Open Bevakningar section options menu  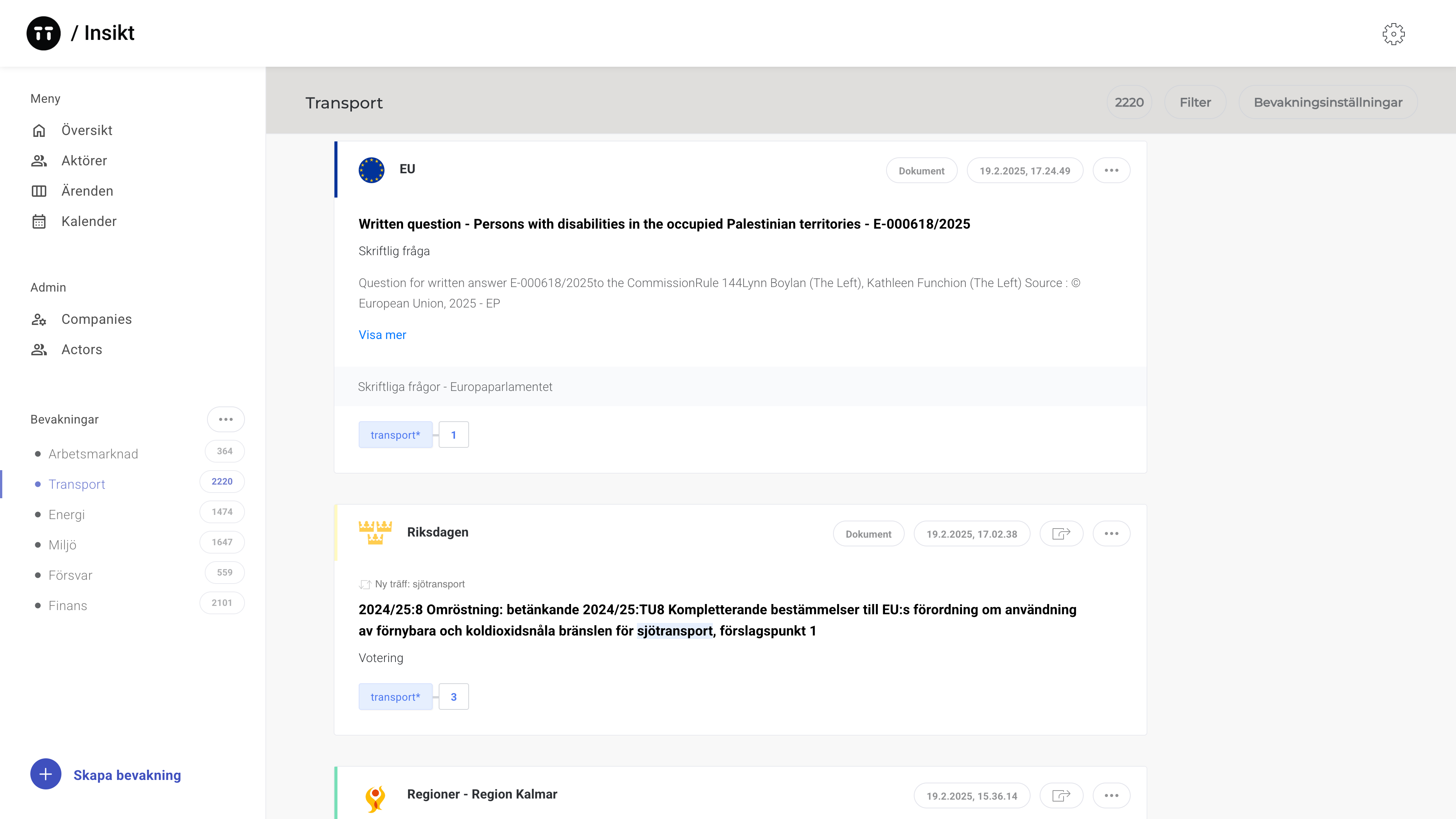(226, 419)
